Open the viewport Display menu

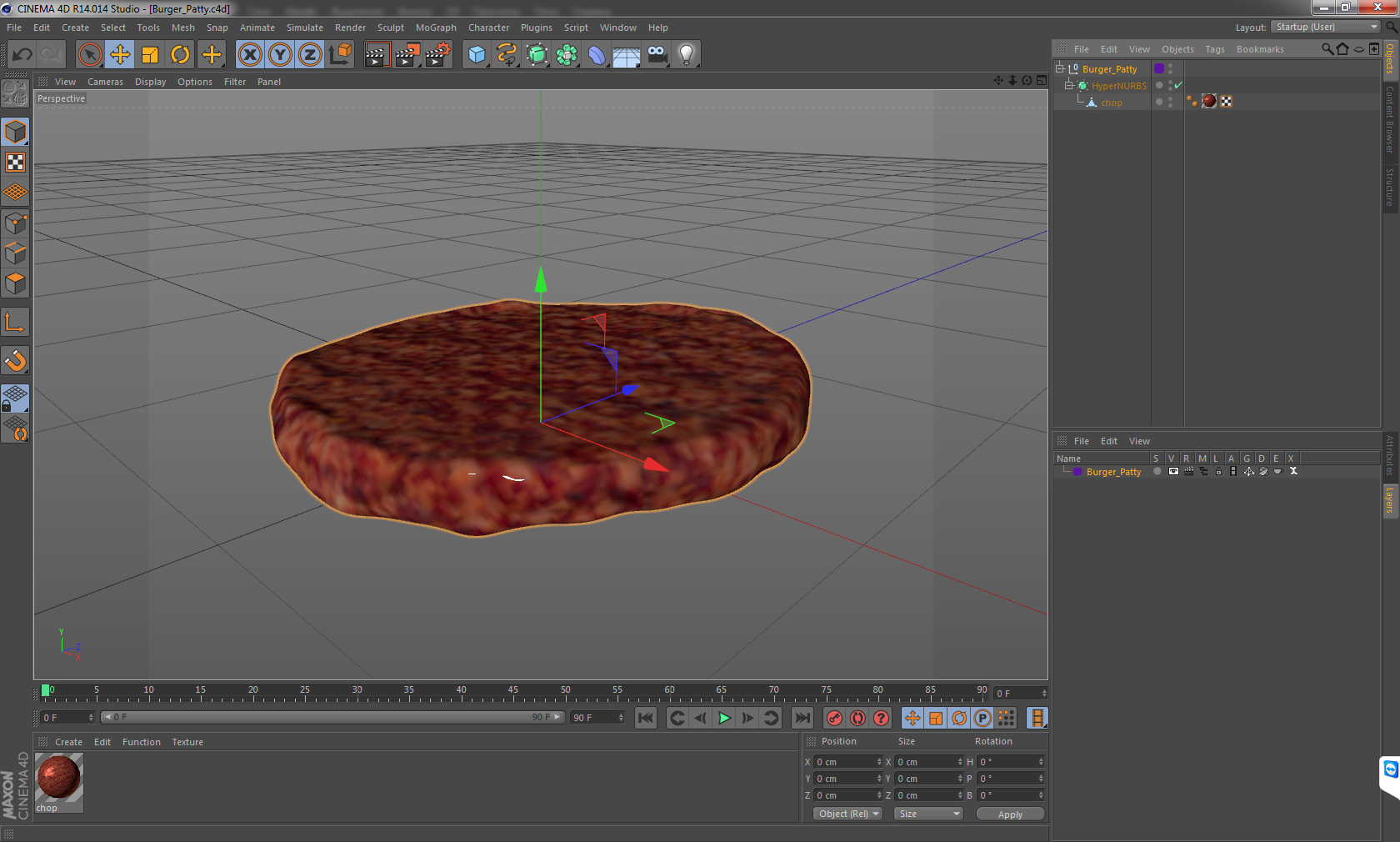pyautogui.click(x=150, y=82)
